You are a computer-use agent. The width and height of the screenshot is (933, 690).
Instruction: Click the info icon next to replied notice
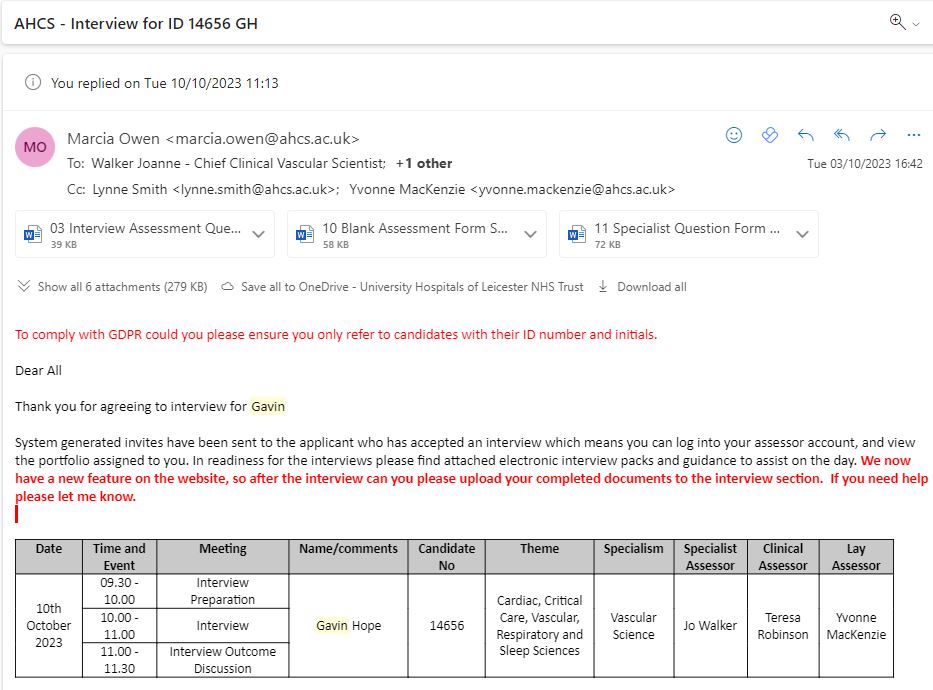pos(33,83)
